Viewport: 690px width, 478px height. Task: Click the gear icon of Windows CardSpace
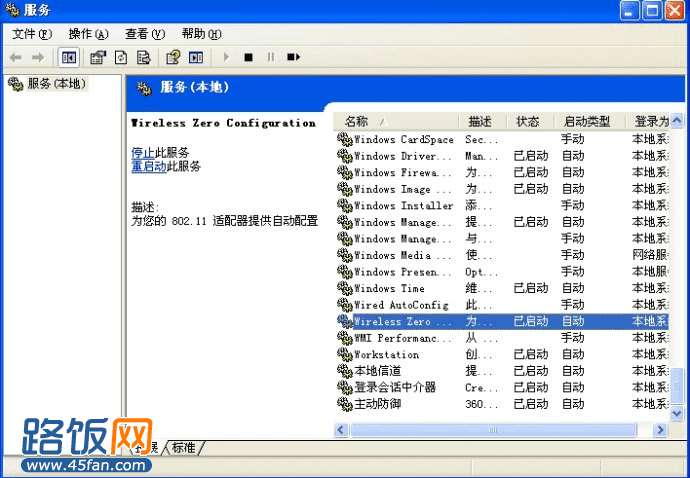tap(345, 140)
